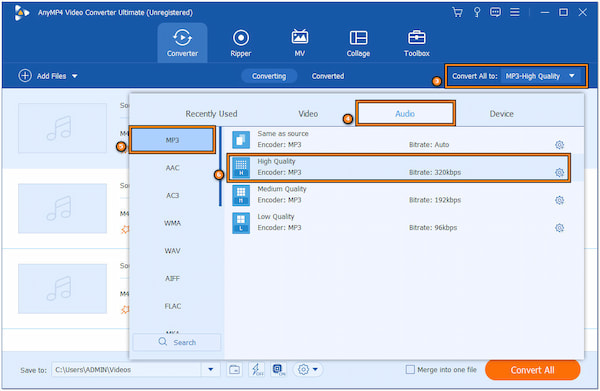The image size is (600, 391).
Task: Open the feedback chat icon
Action: [495, 13]
